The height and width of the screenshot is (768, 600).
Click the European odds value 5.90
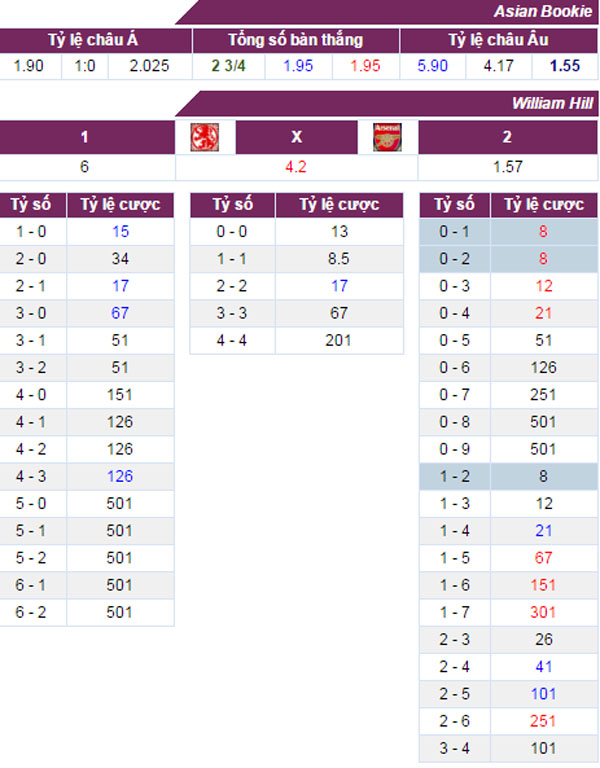432,66
